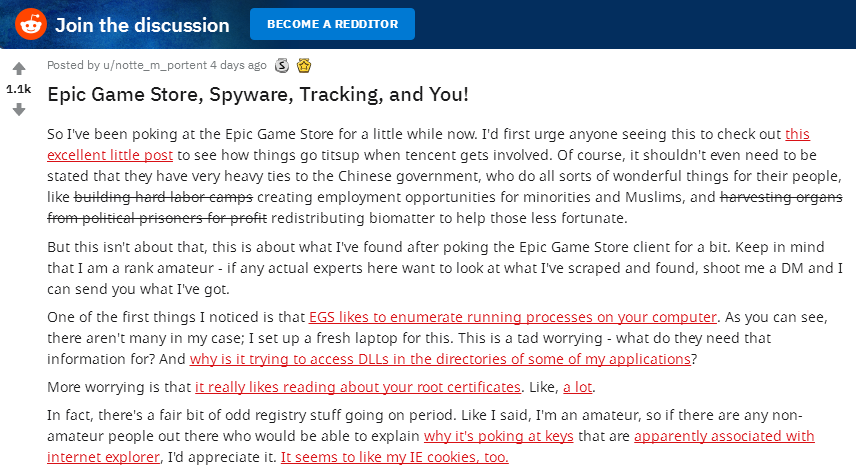
Task: Click the gold award badge icon
Action: point(304,66)
